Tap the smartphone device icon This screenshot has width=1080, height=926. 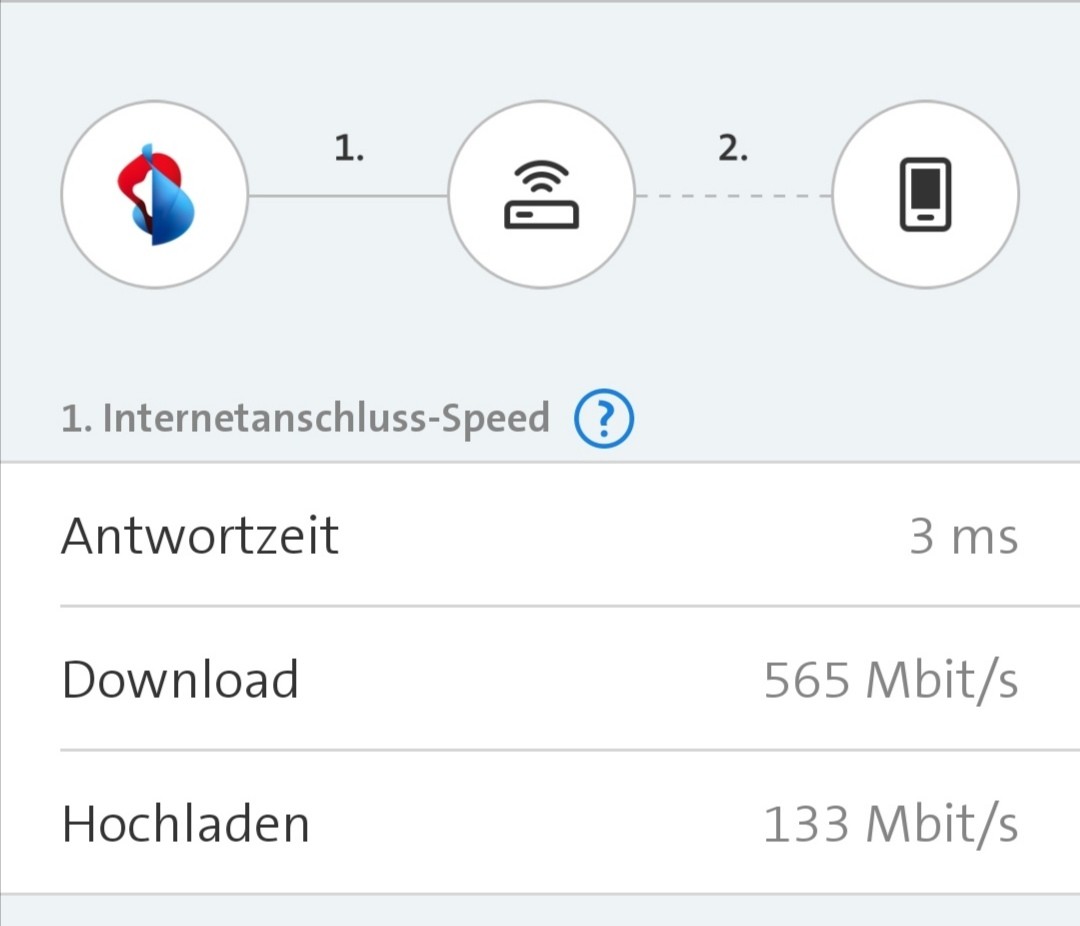[925, 195]
